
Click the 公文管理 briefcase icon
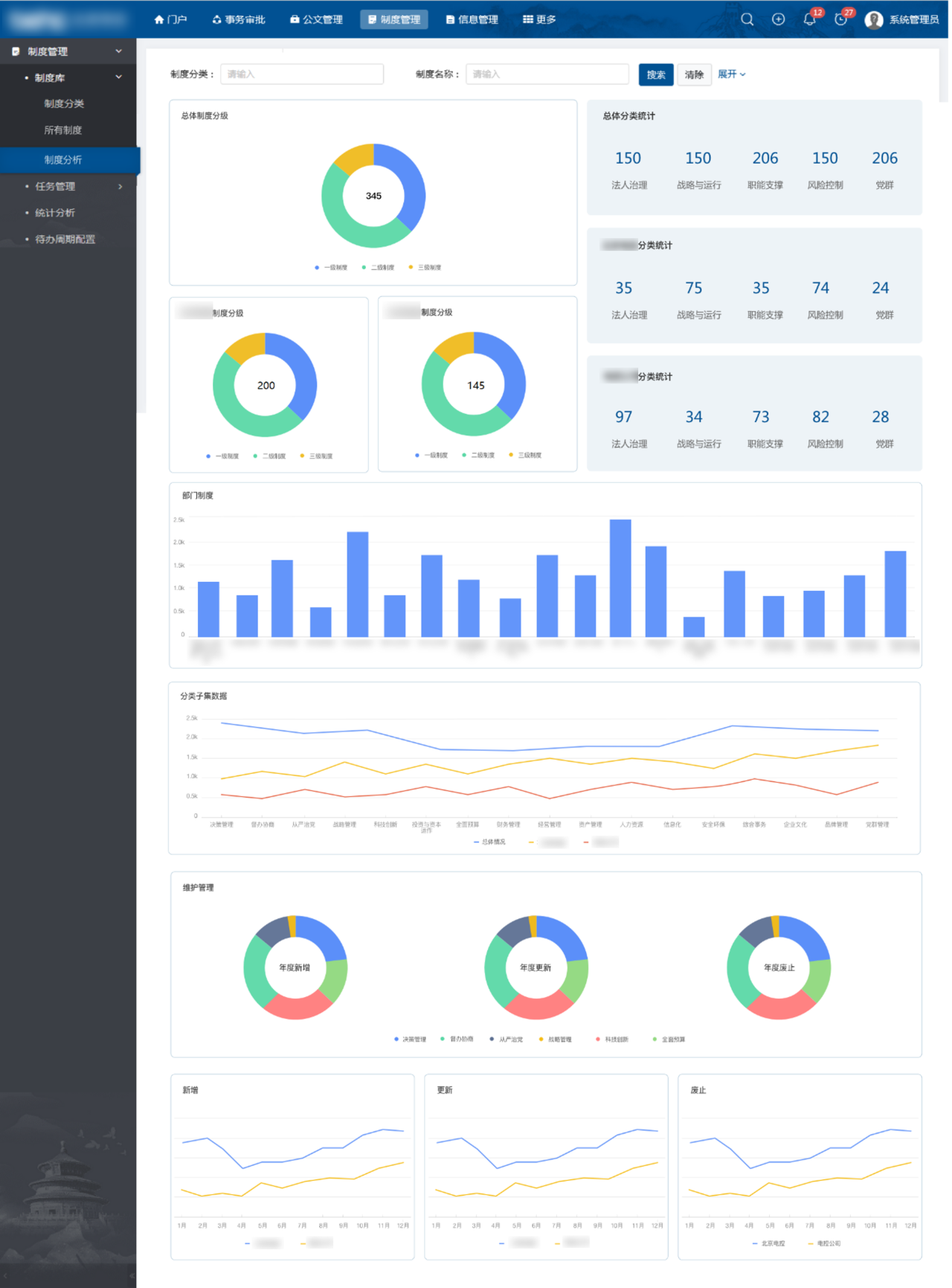point(295,19)
